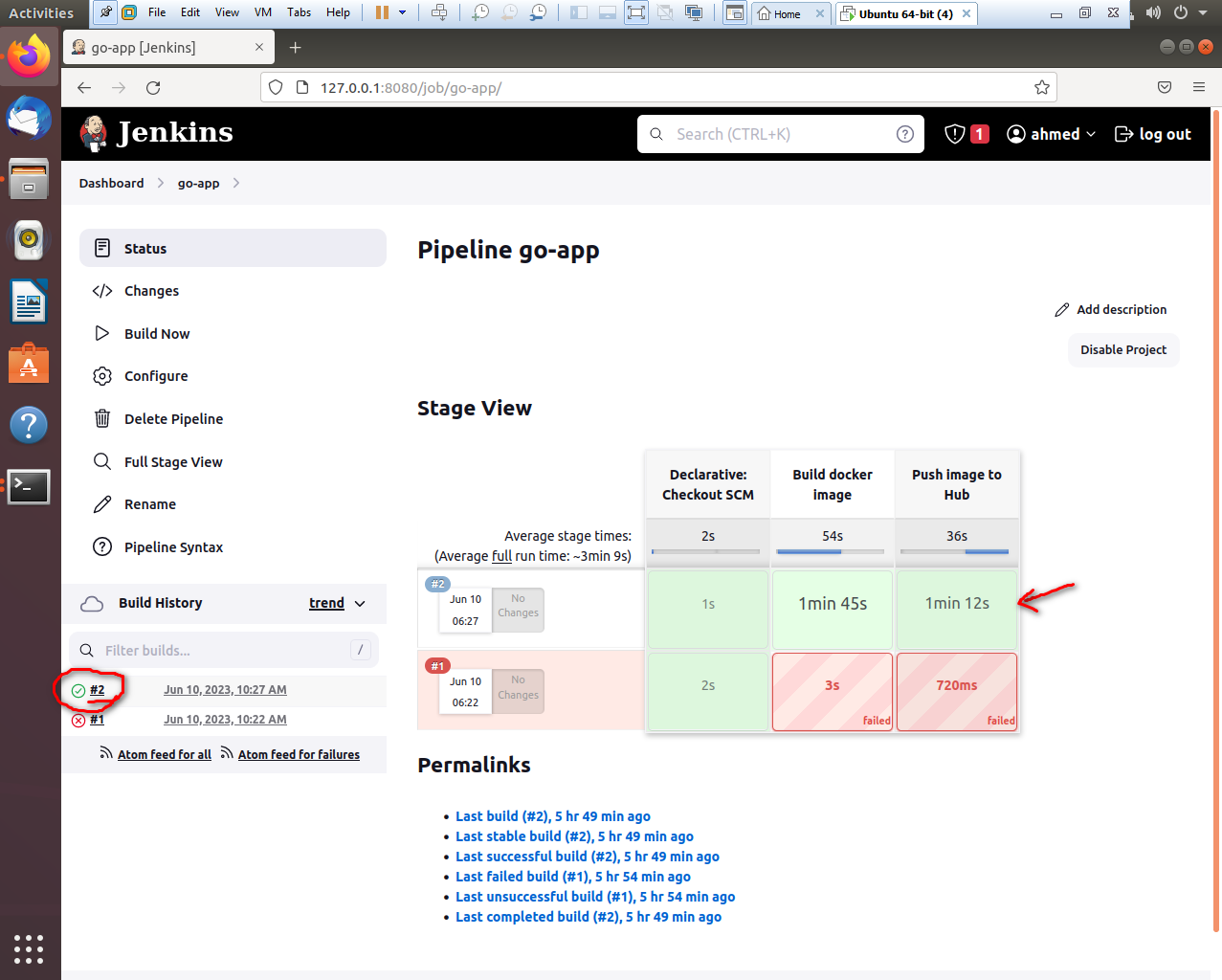Open the VMware File menu

[157, 12]
